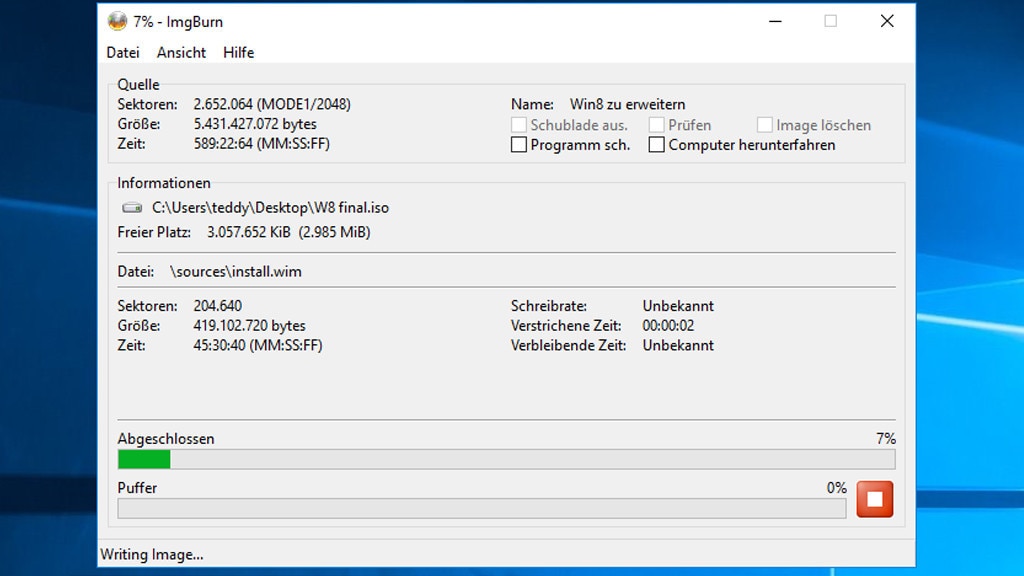Open the Ansicht menu
The image size is (1024, 576).
[x=181, y=52]
